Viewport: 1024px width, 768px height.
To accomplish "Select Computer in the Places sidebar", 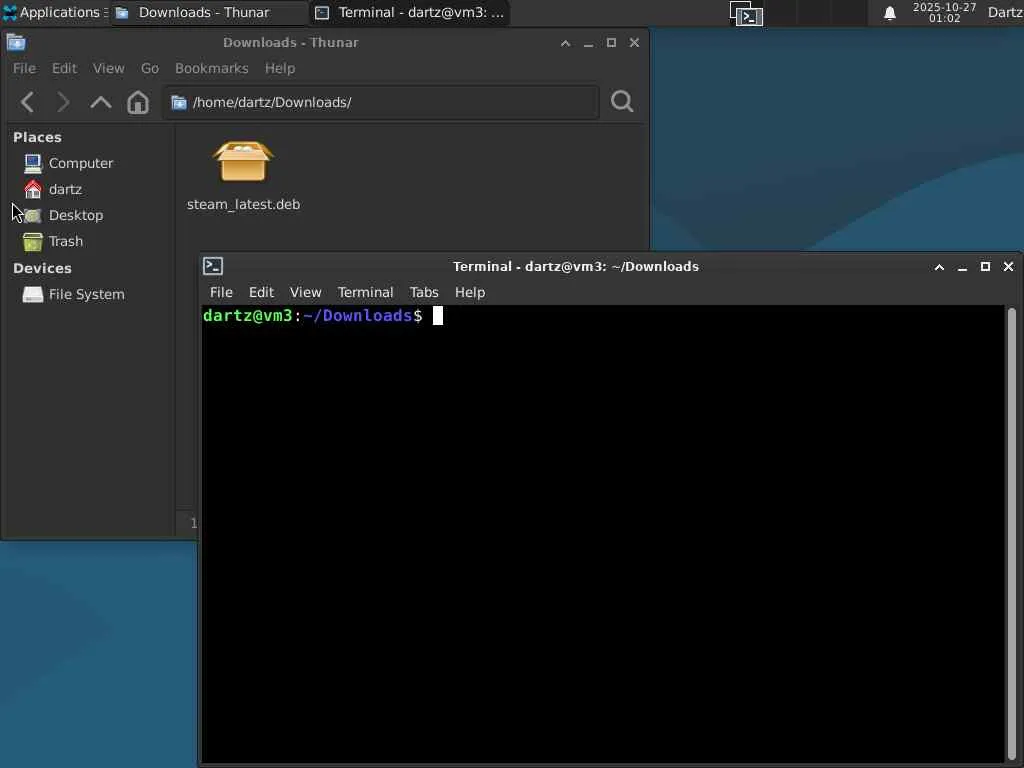I will point(81,163).
